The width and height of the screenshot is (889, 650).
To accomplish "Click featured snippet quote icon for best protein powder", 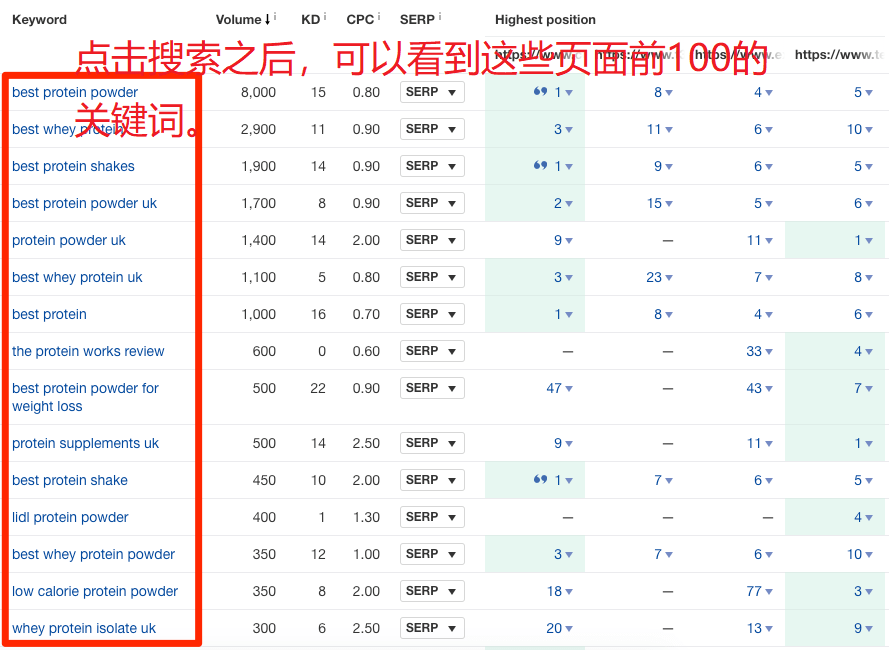I will click(x=540, y=92).
